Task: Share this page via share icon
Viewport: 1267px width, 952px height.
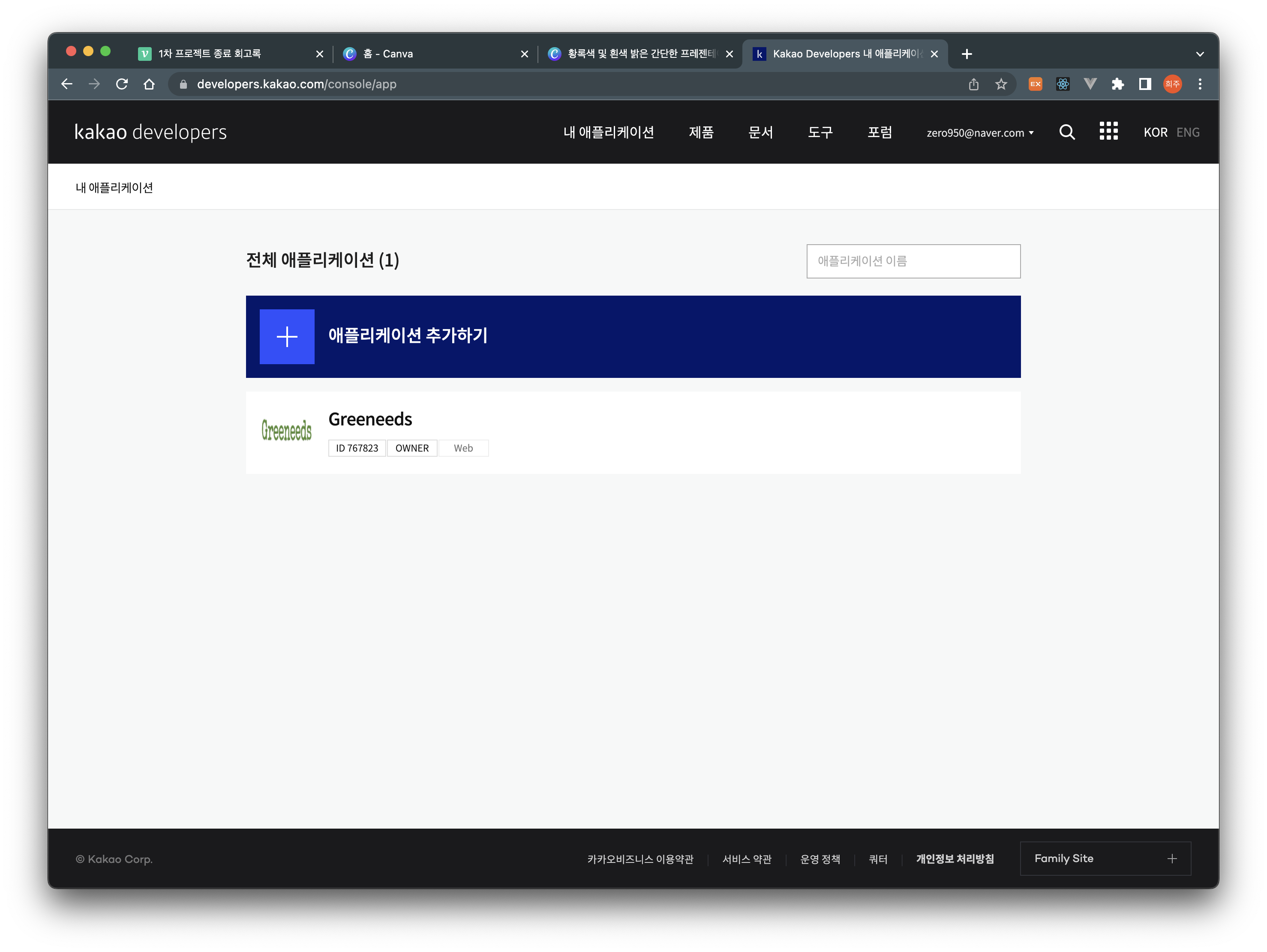Action: (x=973, y=84)
